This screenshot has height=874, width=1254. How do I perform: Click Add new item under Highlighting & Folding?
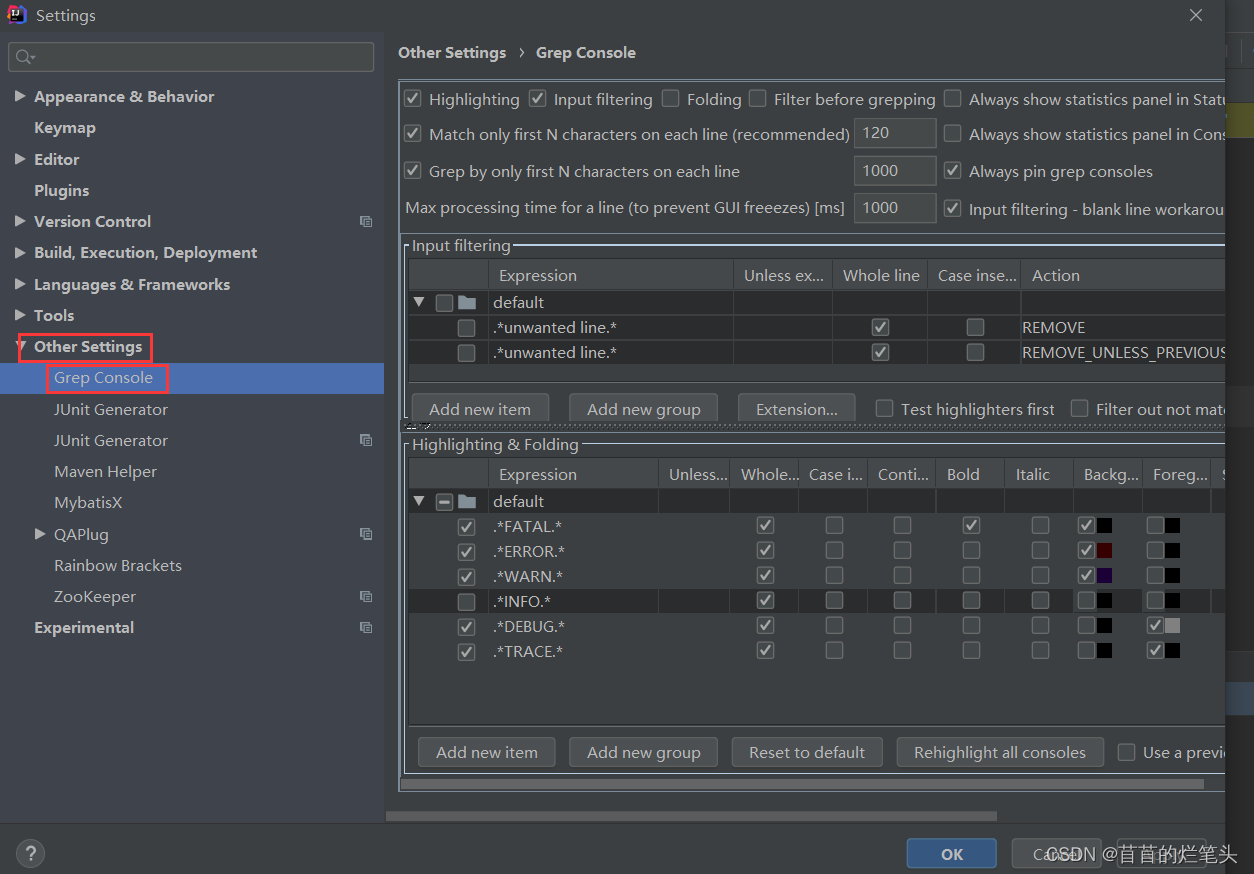487,752
